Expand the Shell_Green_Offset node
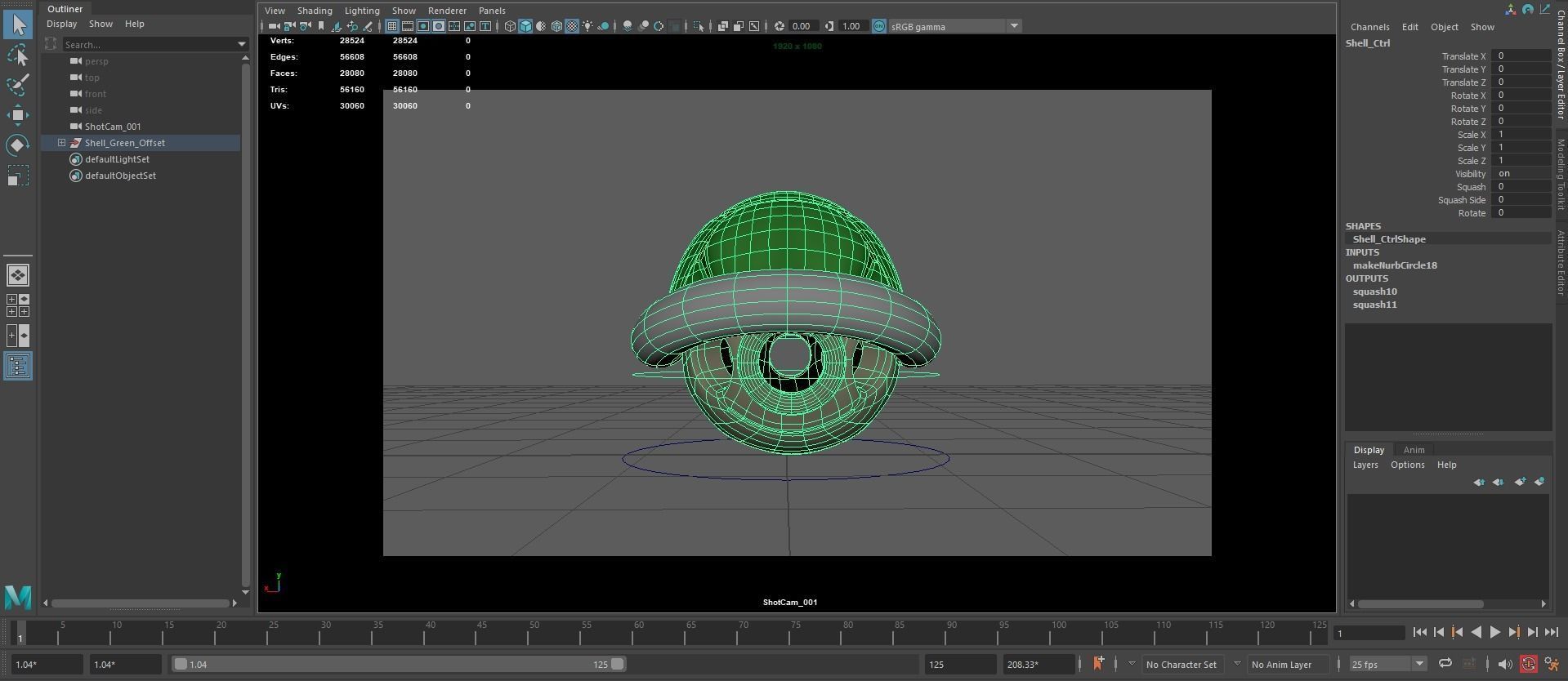Viewport: 1568px width, 681px height. pyautogui.click(x=61, y=143)
